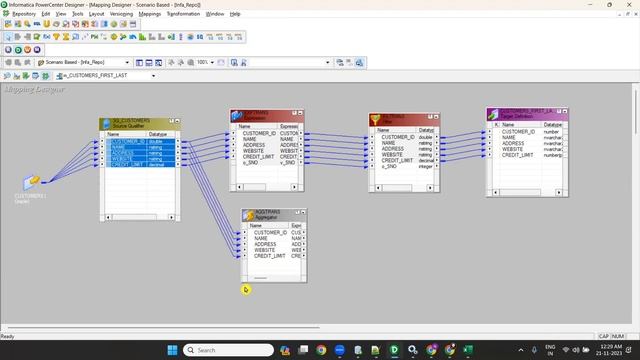Open the Repository menu
The height and width of the screenshot is (360, 640).
coord(24,14)
